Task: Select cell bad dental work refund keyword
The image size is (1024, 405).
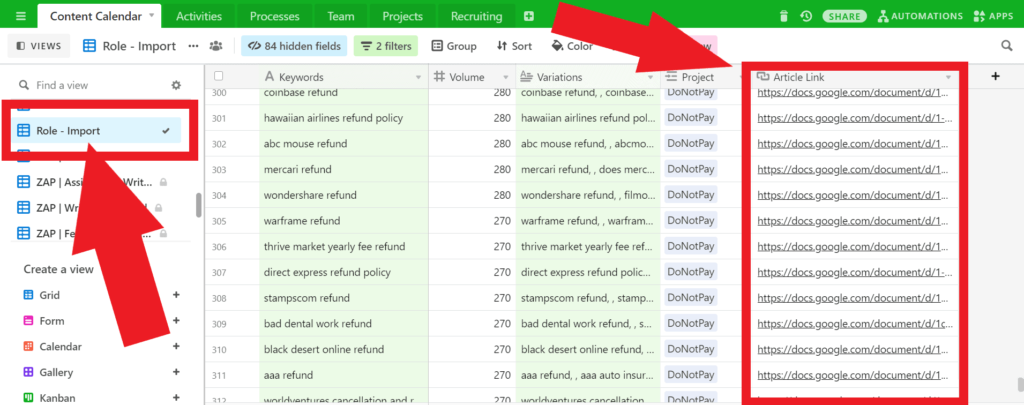Action: (344, 323)
